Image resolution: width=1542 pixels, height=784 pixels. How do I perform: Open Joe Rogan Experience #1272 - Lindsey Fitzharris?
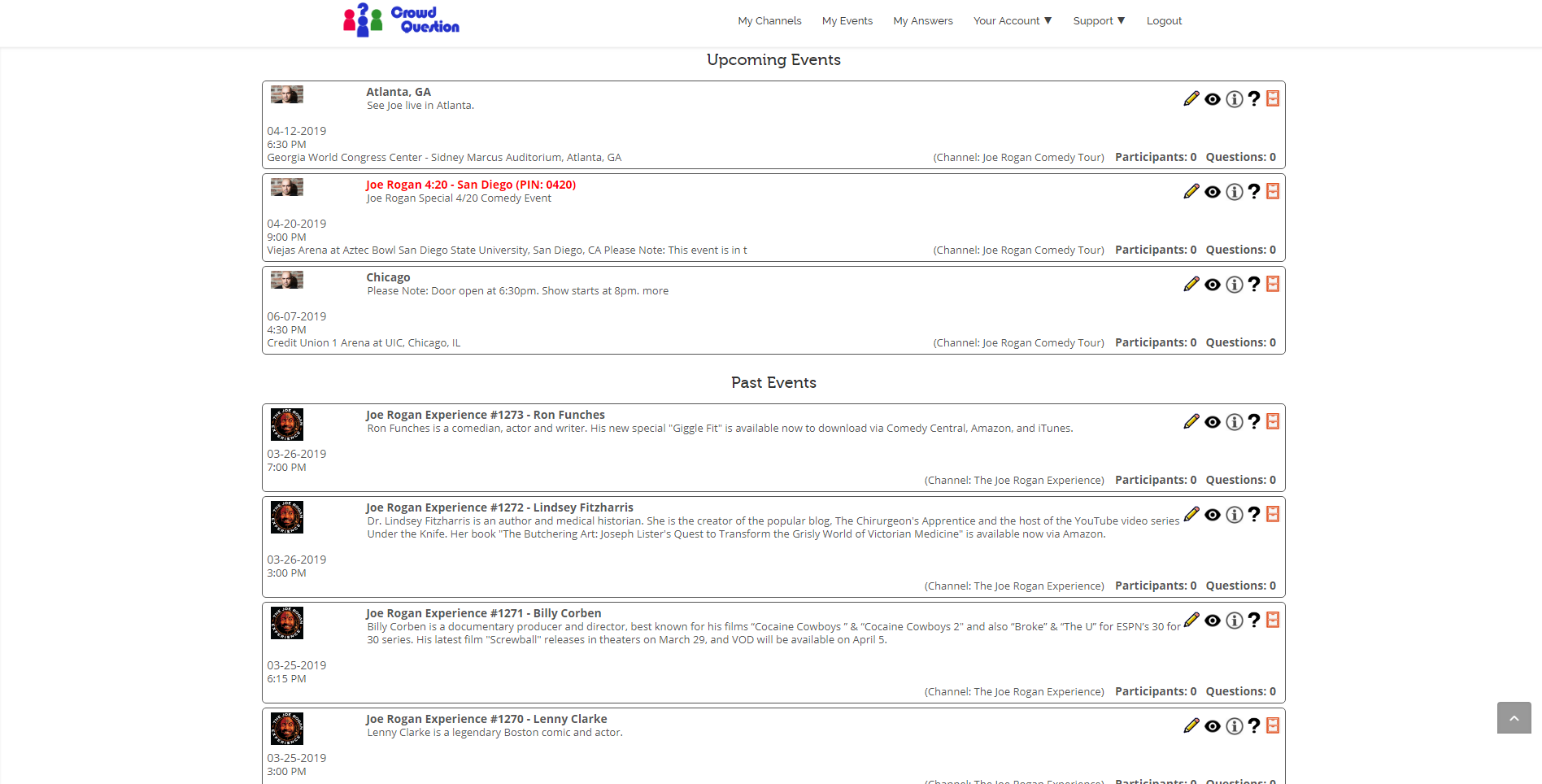(499, 507)
